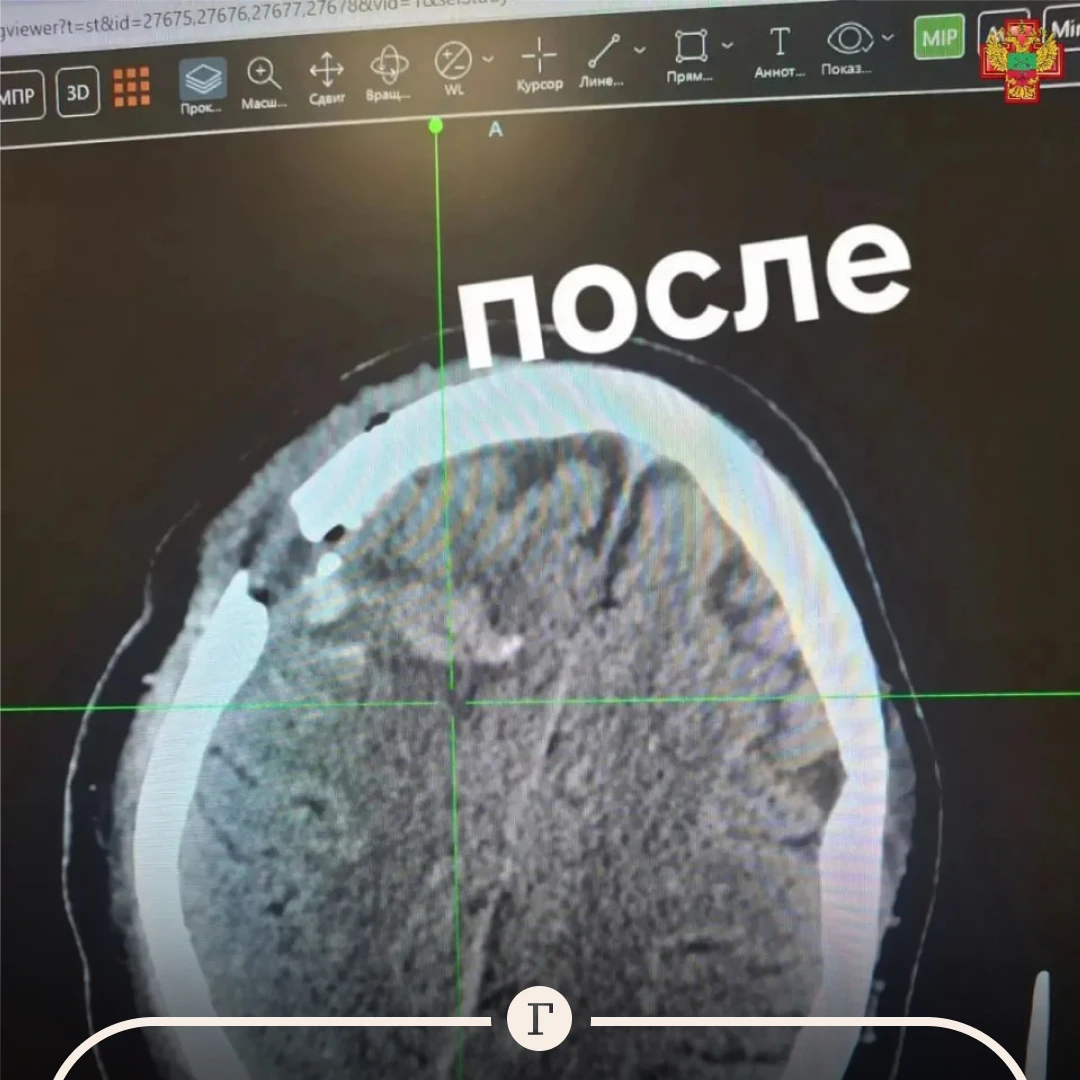Pick the Аннот... text annotation tool
The width and height of the screenshot is (1080, 1080).
coord(779,52)
